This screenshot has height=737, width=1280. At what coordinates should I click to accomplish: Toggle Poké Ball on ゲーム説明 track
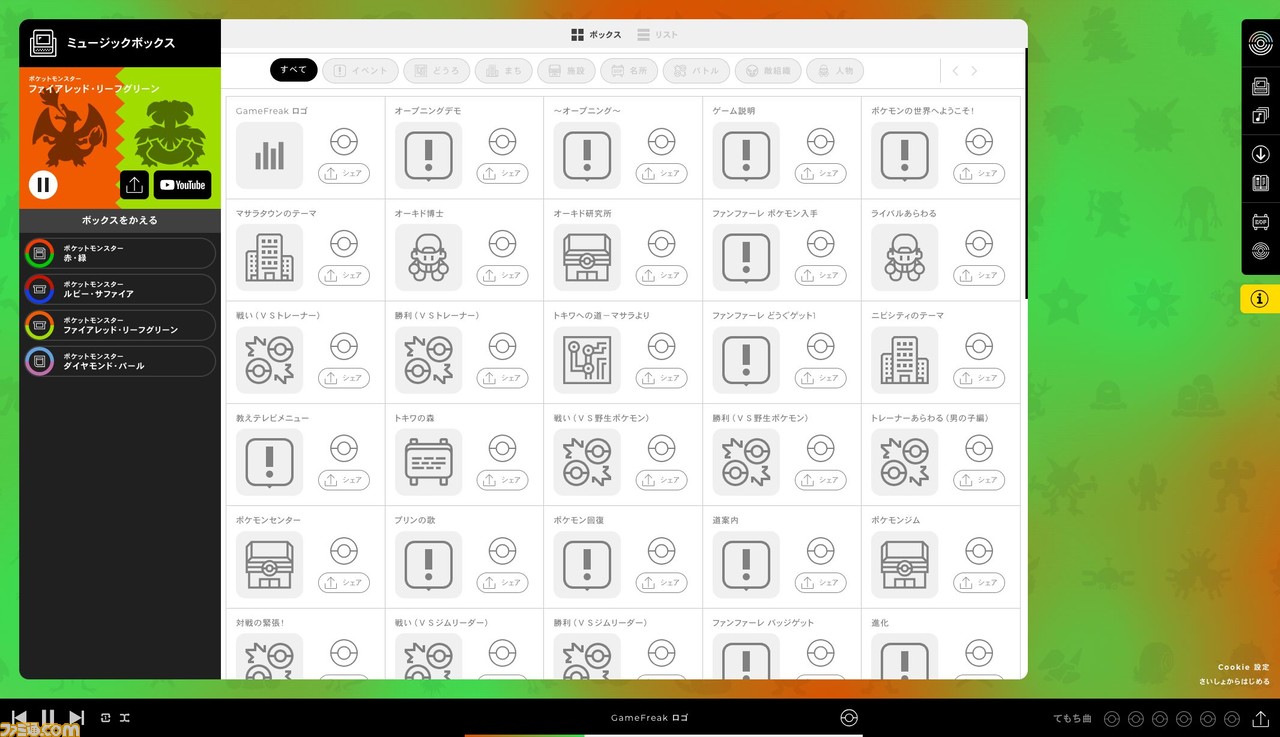click(x=821, y=141)
